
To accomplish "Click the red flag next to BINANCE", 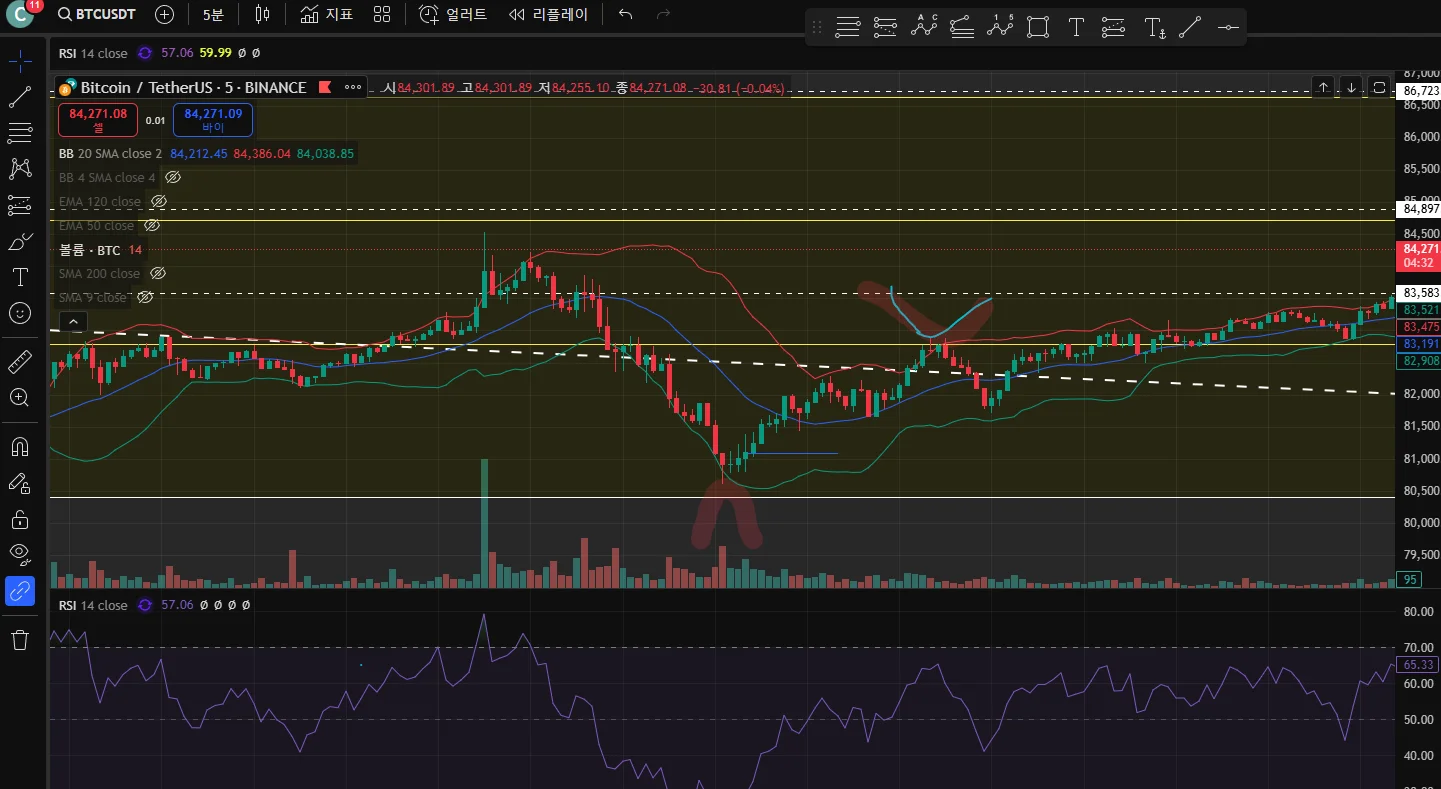I will point(324,87).
